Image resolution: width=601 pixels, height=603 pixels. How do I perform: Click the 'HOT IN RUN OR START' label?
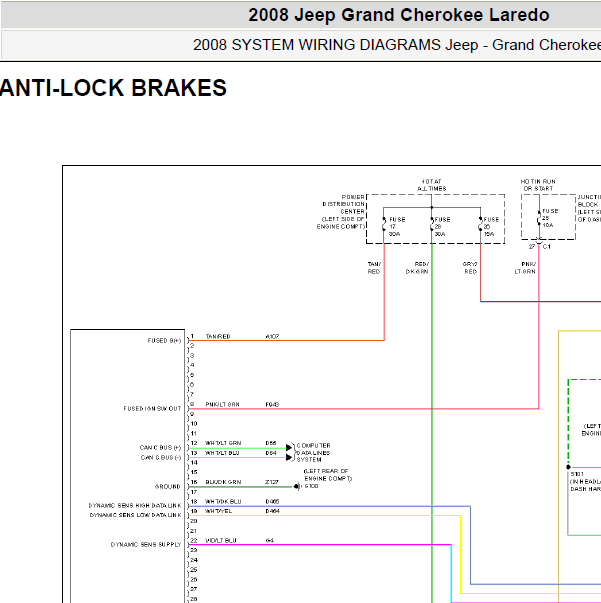click(538, 185)
